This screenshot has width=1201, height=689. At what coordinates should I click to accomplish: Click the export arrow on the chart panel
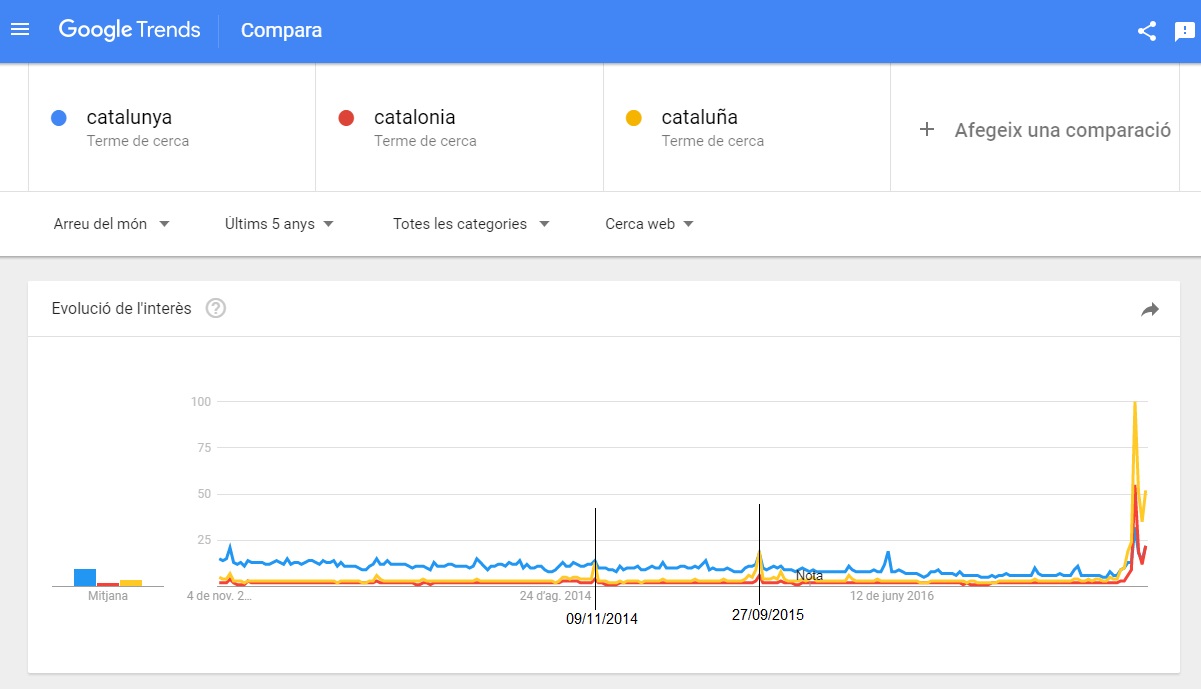(1151, 310)
